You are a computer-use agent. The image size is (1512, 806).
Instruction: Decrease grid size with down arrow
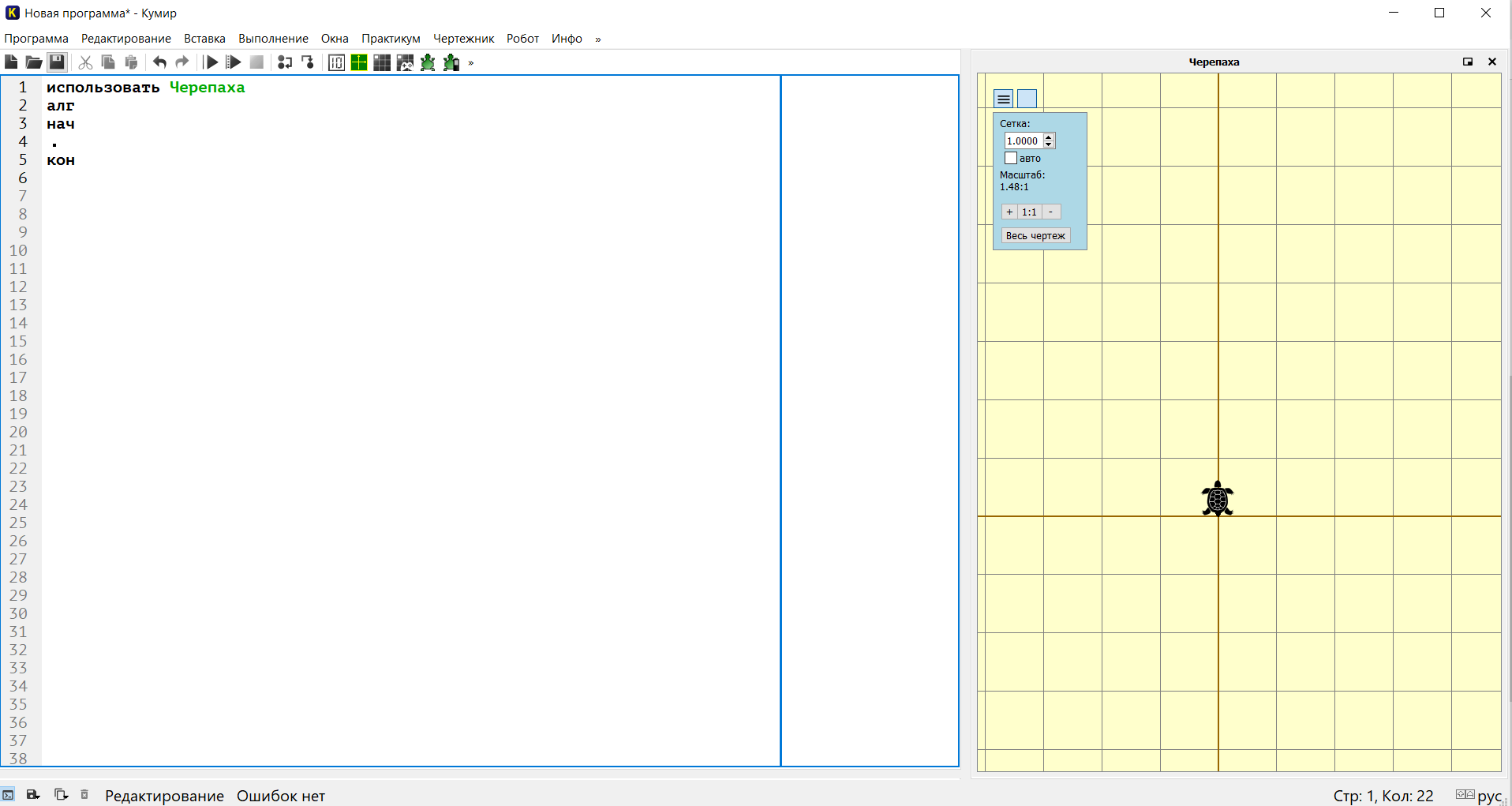click(1049, 144)
